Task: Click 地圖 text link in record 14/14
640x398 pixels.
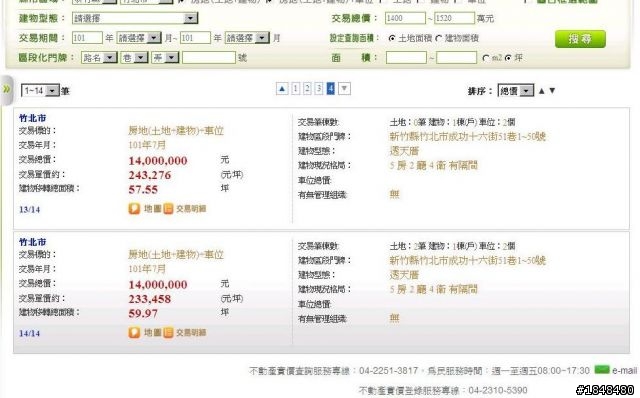Action: point(153,333)
